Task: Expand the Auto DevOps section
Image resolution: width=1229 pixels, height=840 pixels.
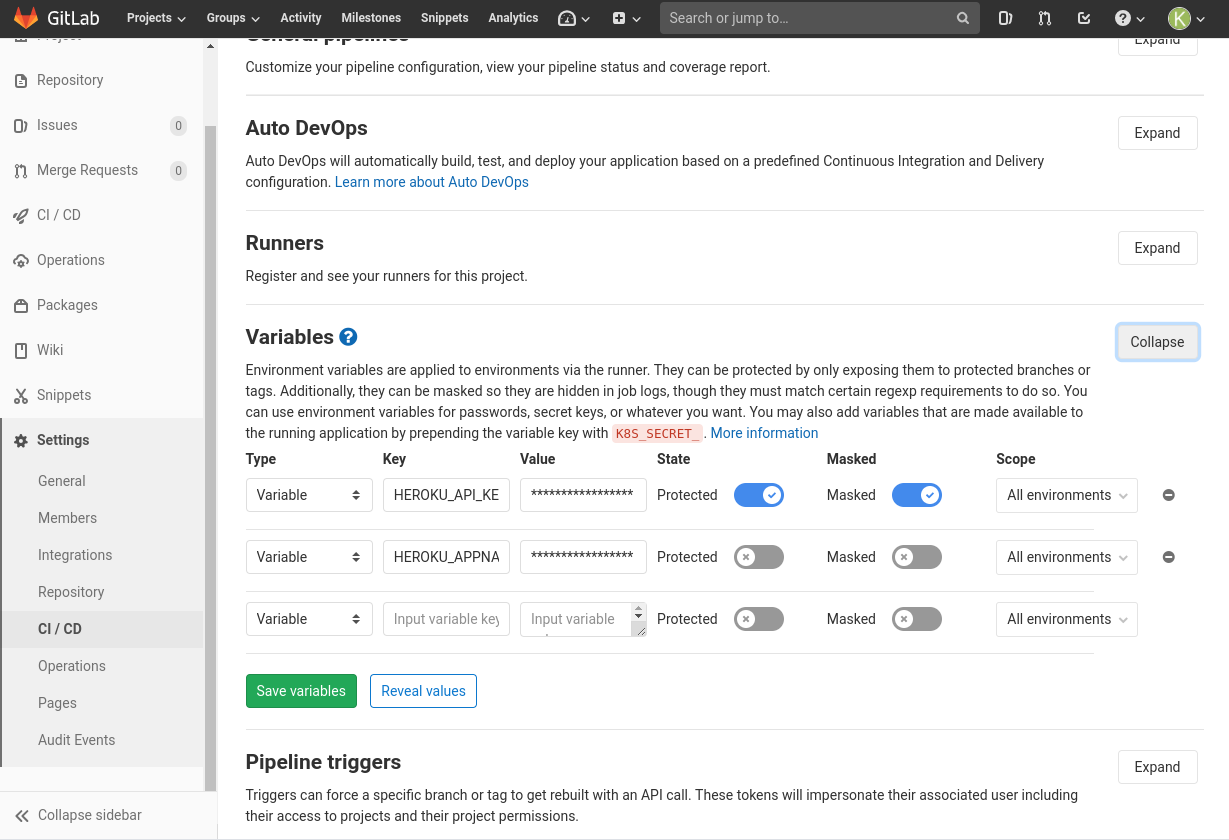Action: (x=1157, y=133)
